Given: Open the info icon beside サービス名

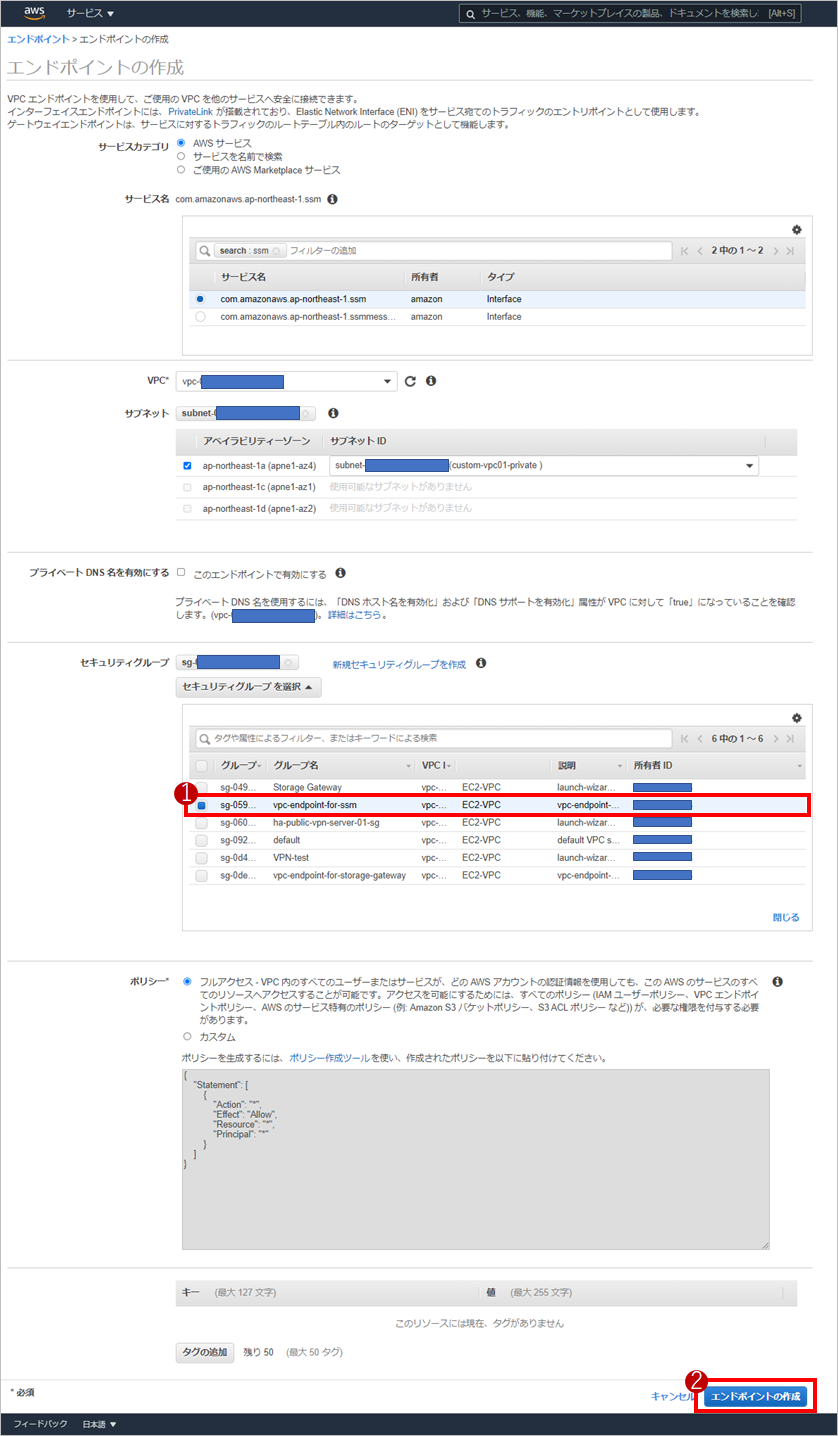Looking at the screenshot, I should tap(333, 199).
